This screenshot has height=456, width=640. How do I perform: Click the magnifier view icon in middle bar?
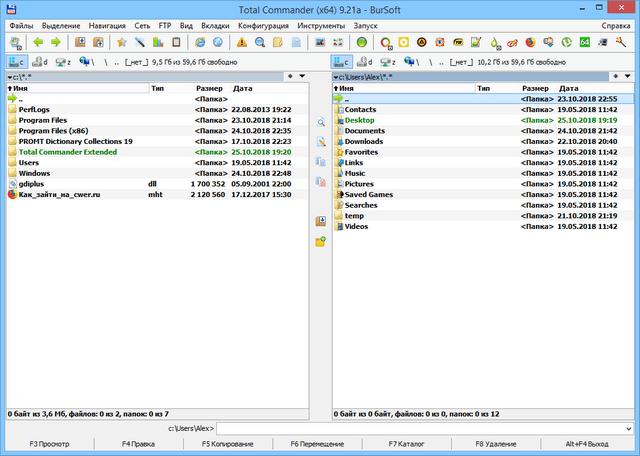tap(321, 122)
